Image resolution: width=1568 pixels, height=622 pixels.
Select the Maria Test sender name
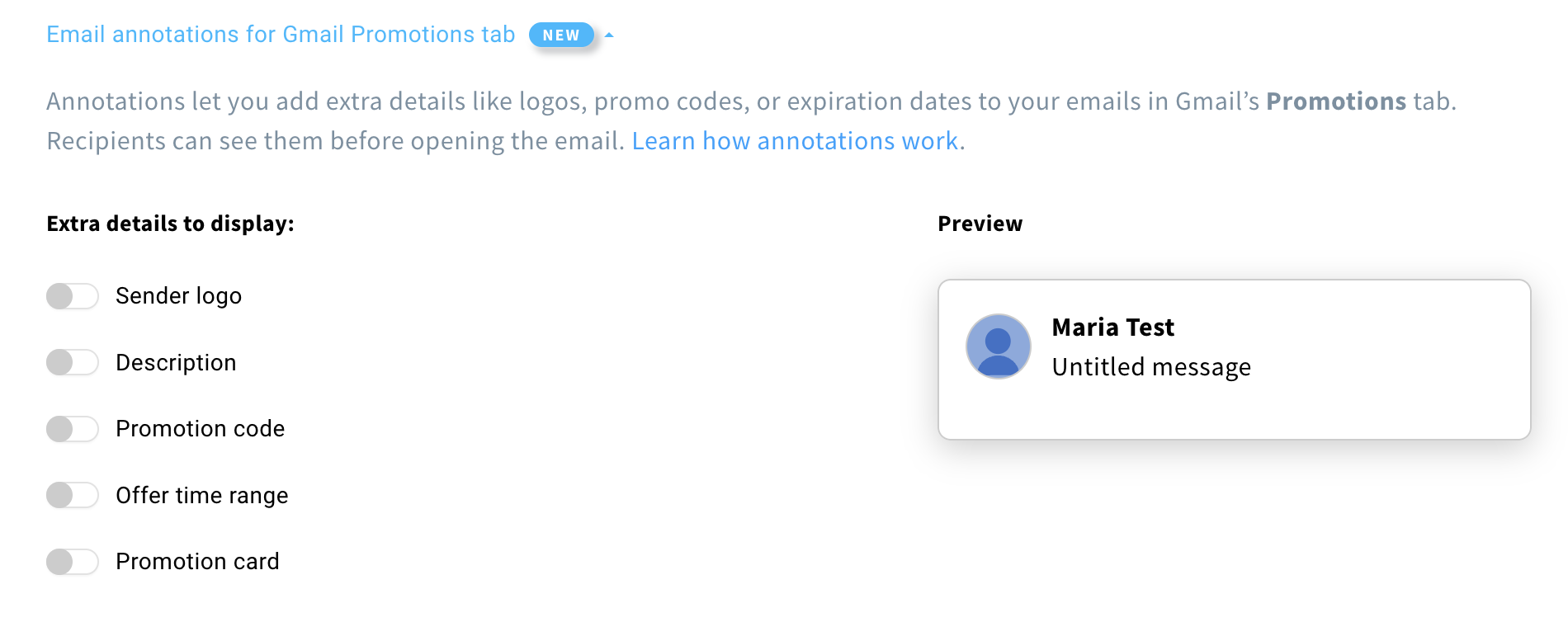1112,327
